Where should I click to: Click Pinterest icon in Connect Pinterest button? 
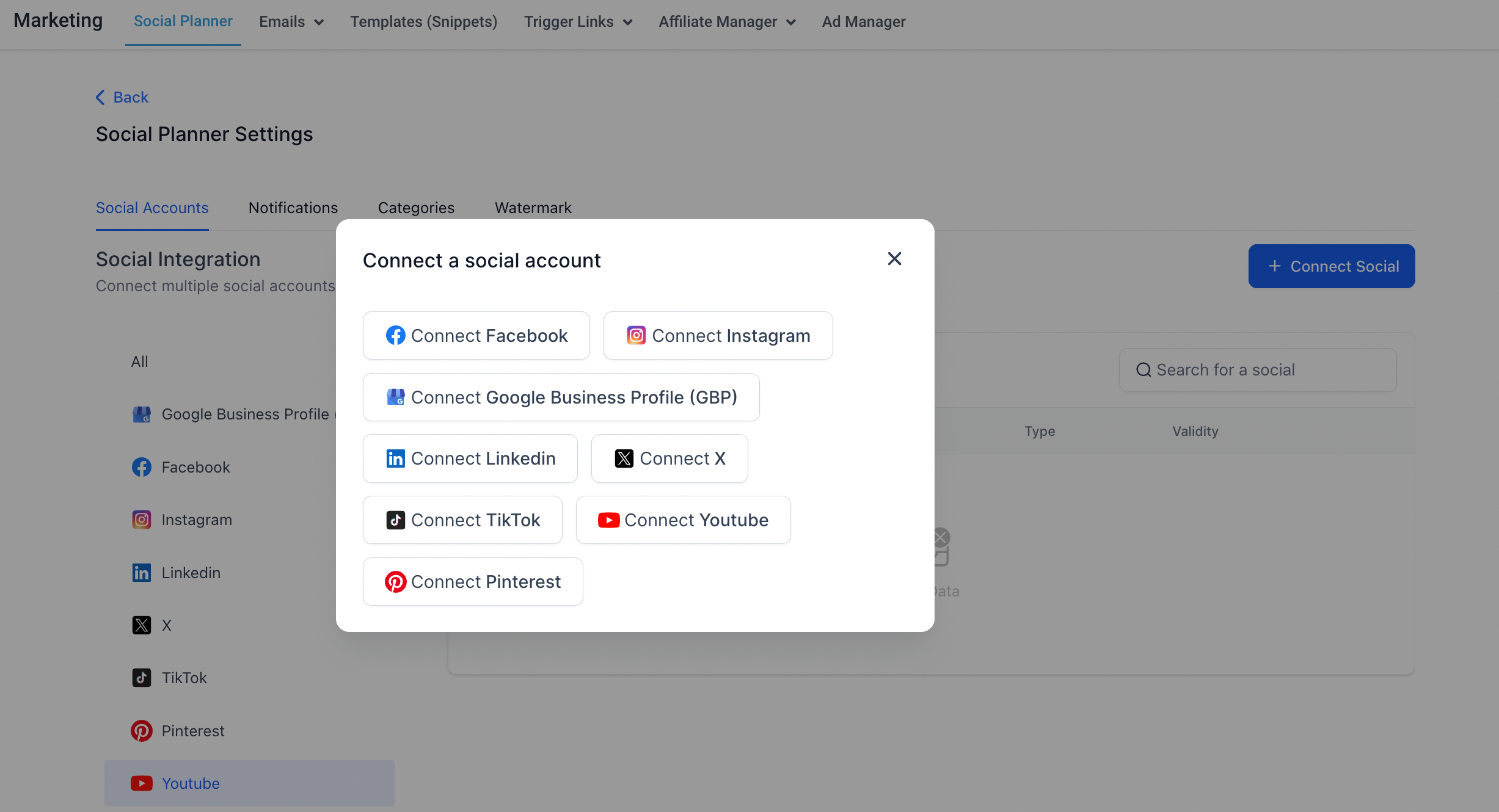[395, 582]
